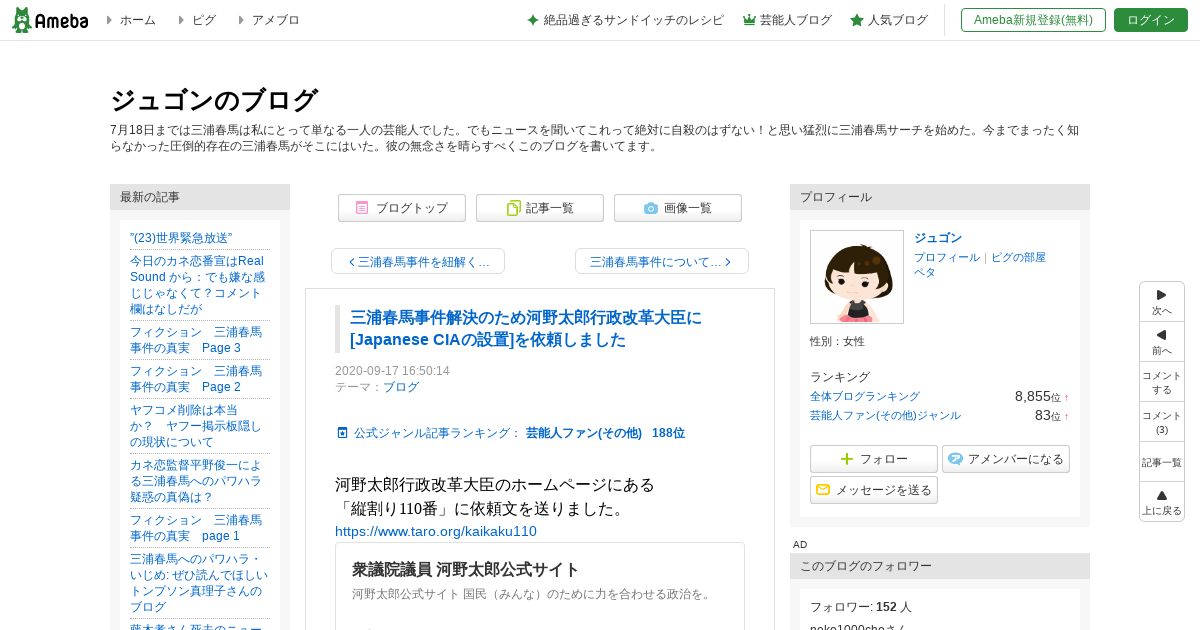
Task: Open 衆議院議員 河野太郎公式サイト card
Action: pyautogui.click(x=540, y=586)
